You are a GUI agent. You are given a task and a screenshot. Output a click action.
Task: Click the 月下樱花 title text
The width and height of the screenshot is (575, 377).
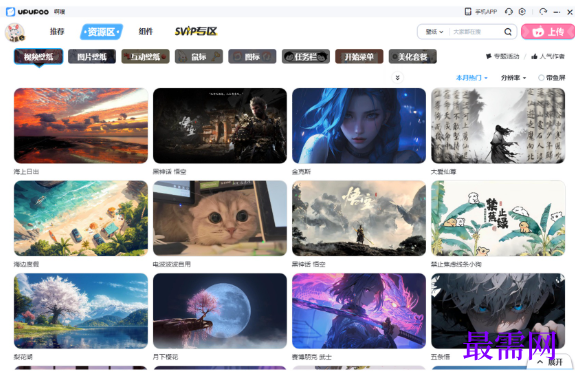click(x=165, y=357)
